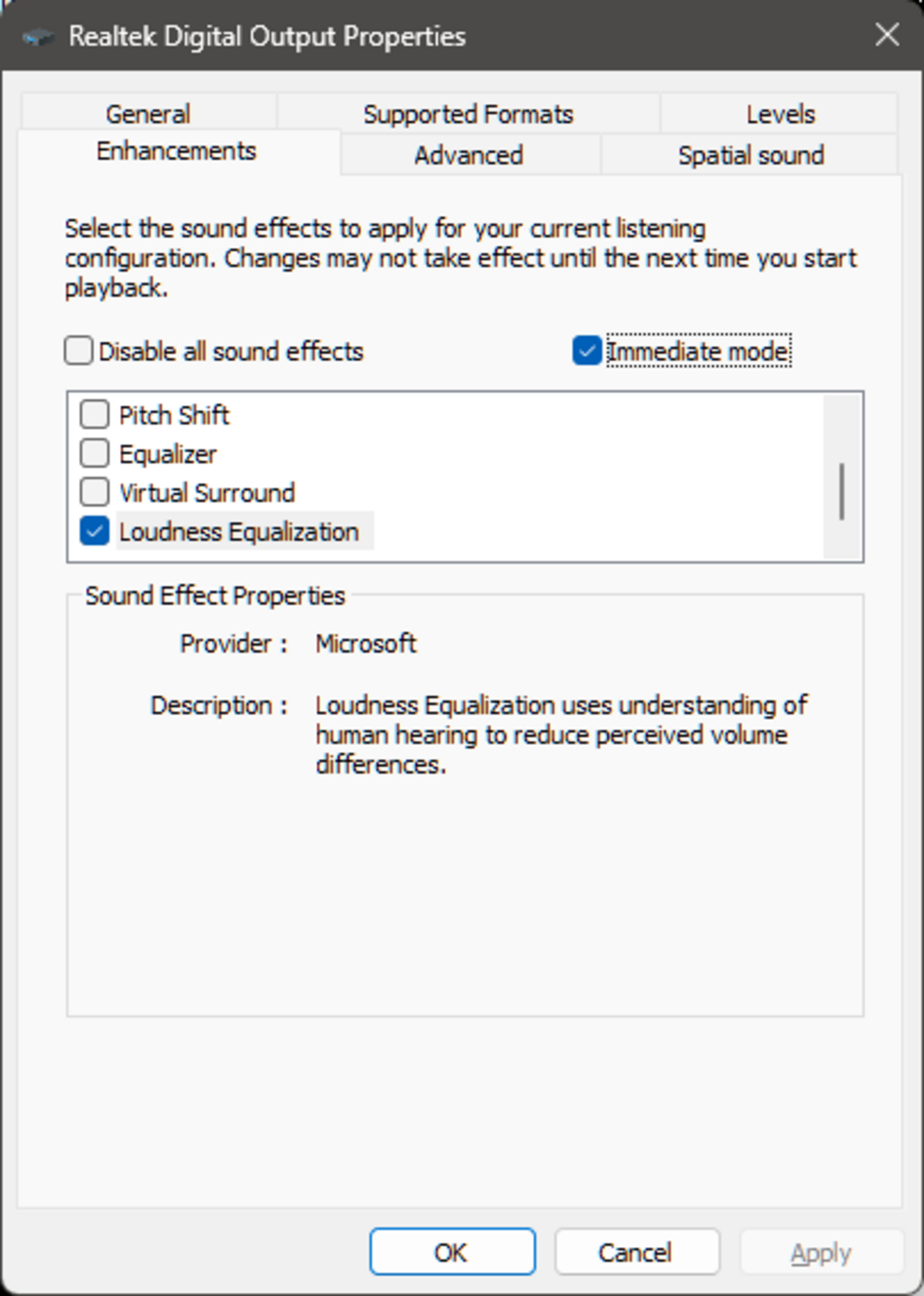Click the sound effects list scrollbar thumb
This screenshot has width=924, height=1296.
click(842, 491)
